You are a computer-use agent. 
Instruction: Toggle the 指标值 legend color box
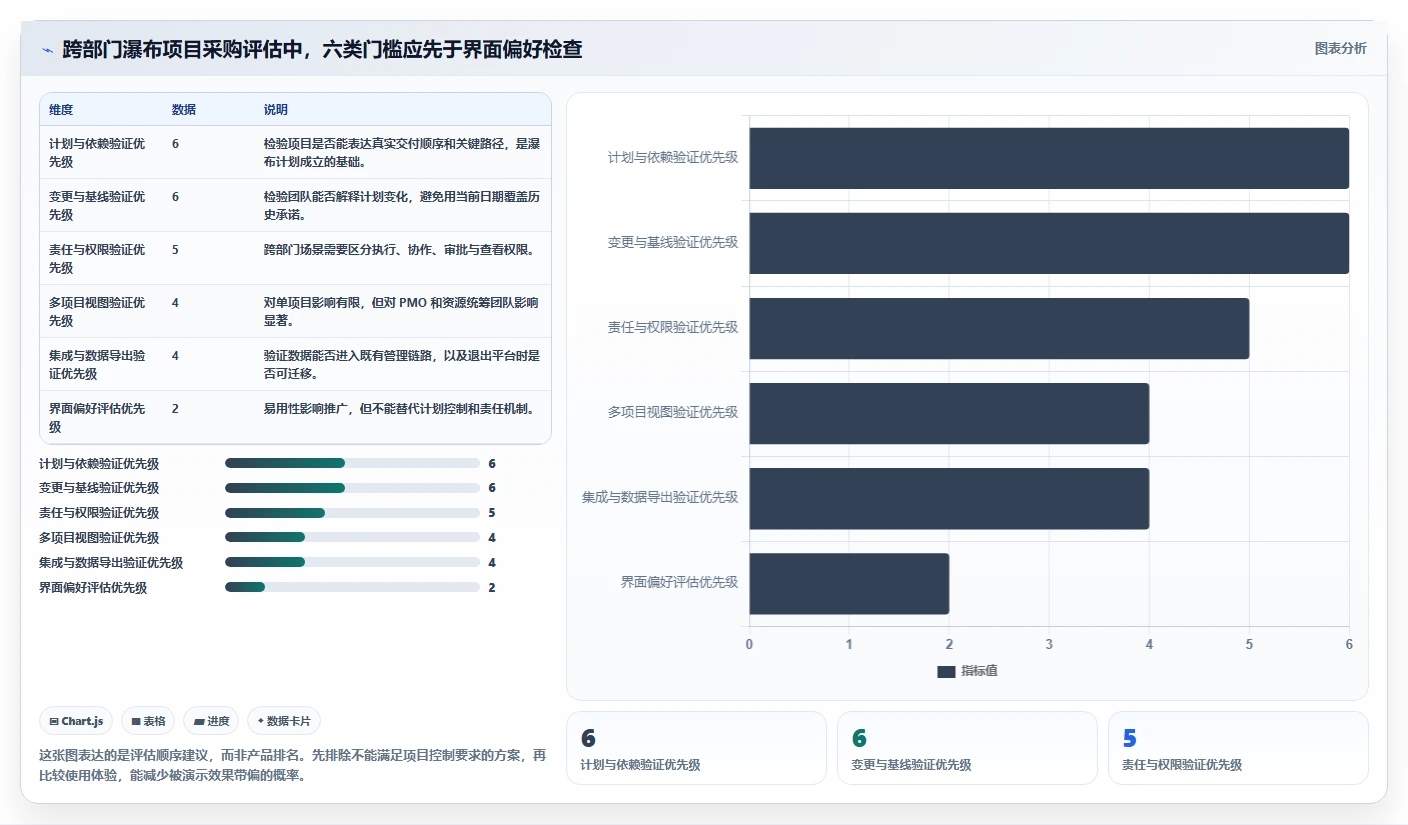pos(946,671)
